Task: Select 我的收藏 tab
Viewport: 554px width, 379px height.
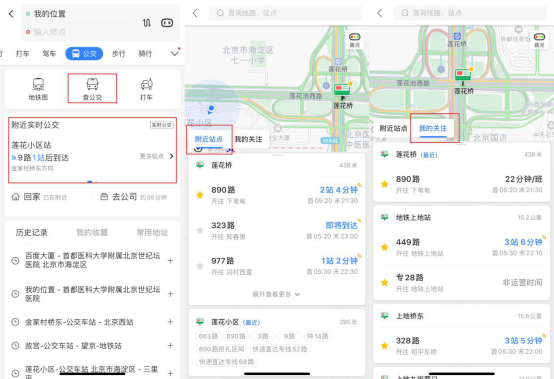Action: point(92,232)
